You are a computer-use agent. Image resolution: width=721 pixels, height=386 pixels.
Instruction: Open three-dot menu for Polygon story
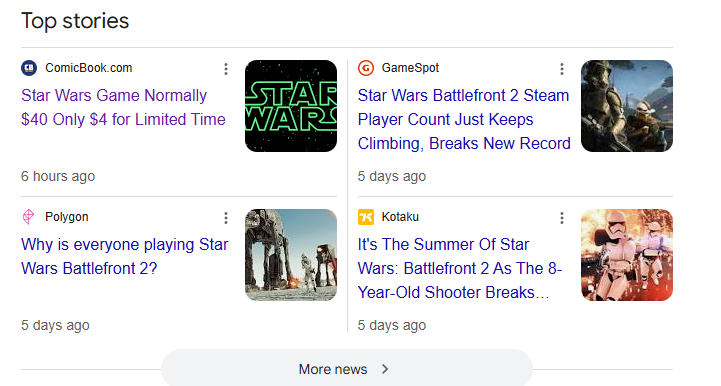pyautogui.click(x=226, y=218)
